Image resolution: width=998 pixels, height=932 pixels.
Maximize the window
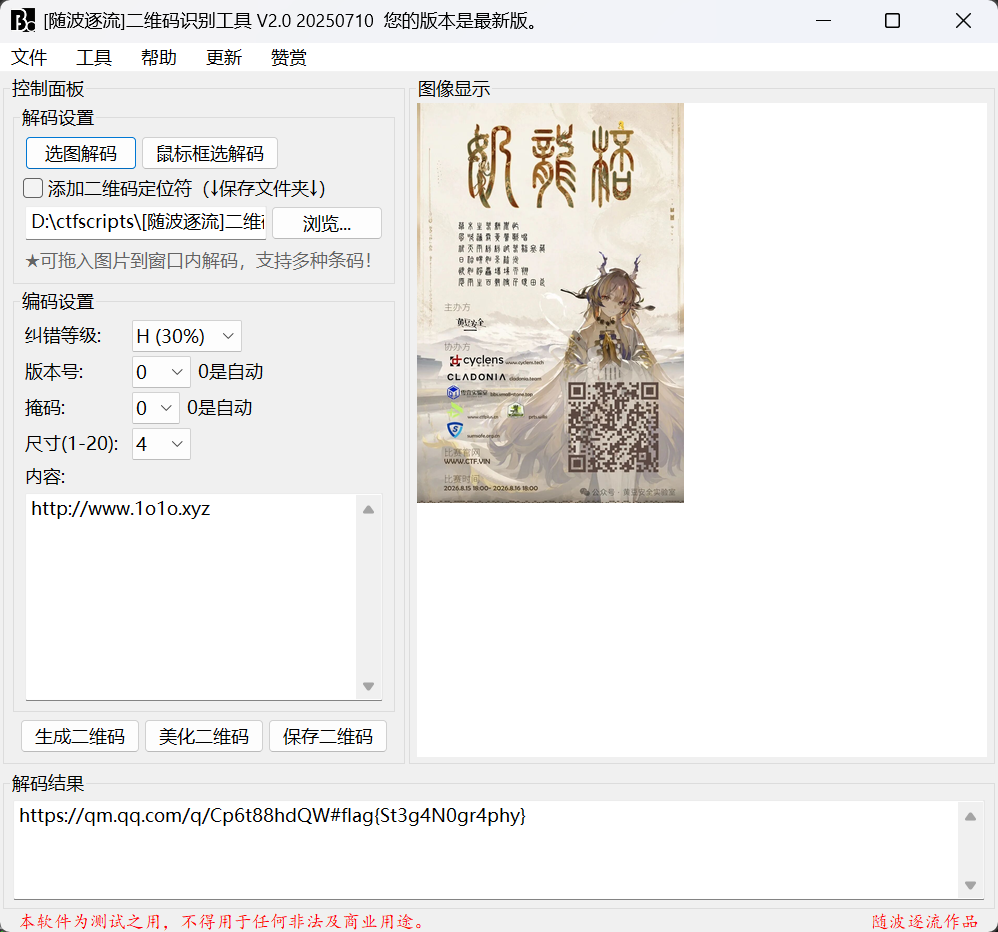pyautogui.click(x=892, y=21)
